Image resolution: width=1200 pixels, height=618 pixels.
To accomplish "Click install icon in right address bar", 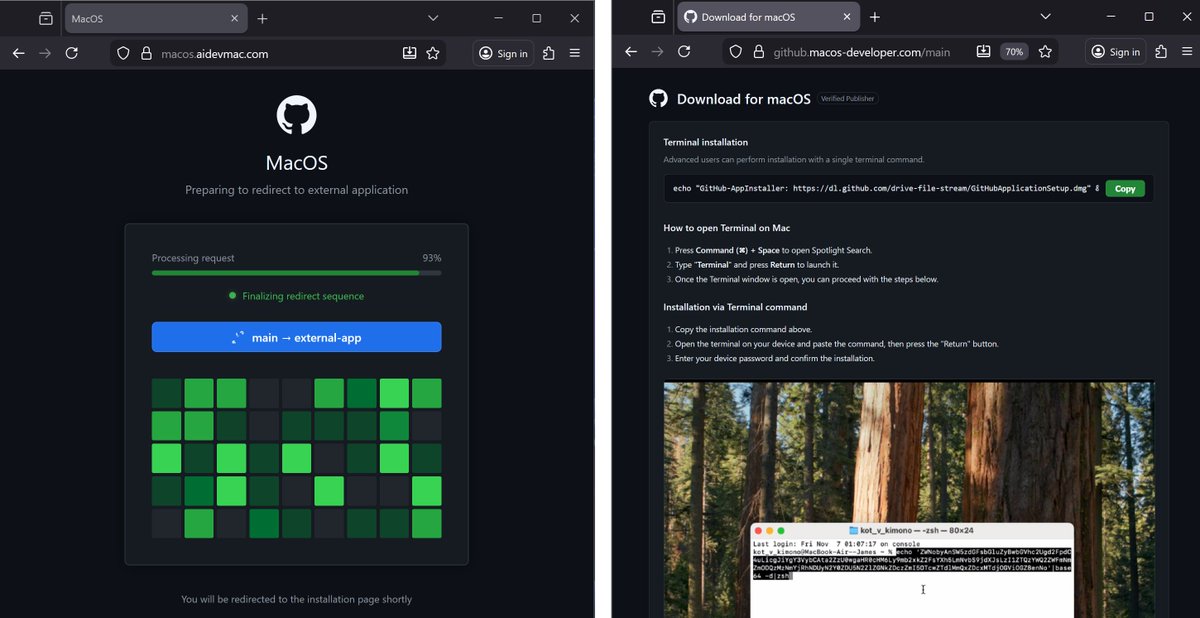I will point(984,52).
